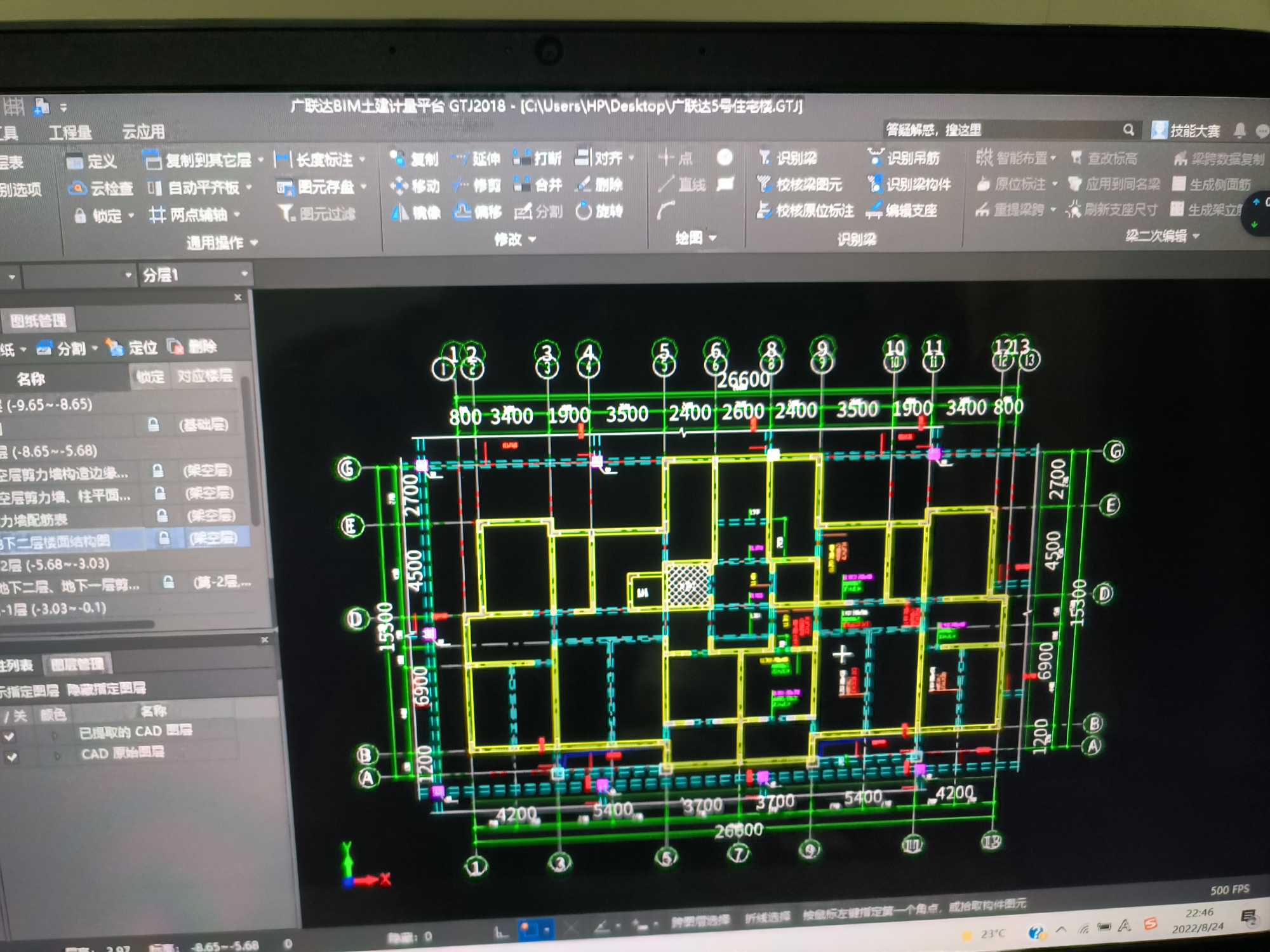
Task: Click the 编辑支座 tool
Action: click(902, 210)
